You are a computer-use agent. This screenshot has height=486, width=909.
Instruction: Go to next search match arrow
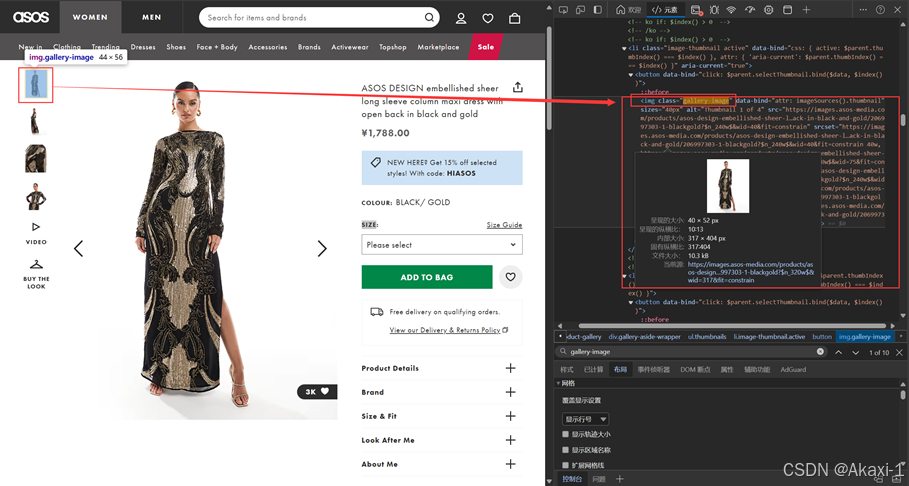point(856,352)
